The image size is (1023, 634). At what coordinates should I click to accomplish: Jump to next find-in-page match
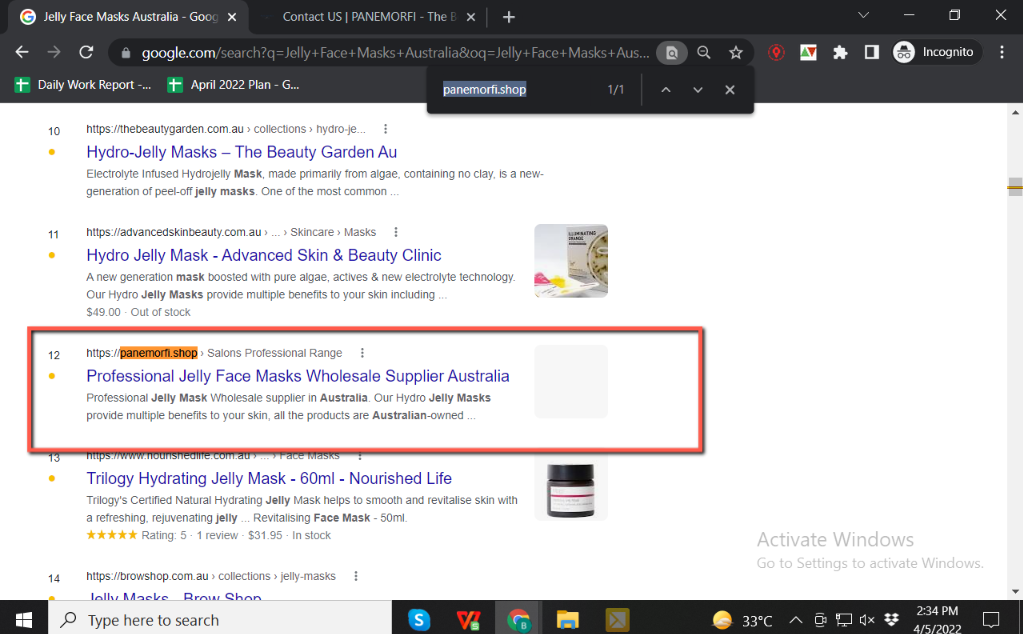(698, 90)
